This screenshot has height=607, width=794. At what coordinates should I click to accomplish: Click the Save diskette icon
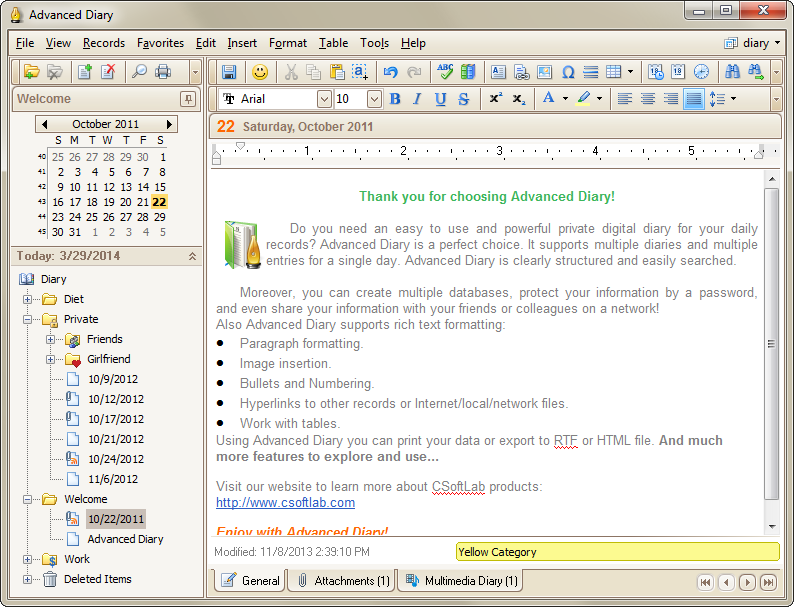229,72
